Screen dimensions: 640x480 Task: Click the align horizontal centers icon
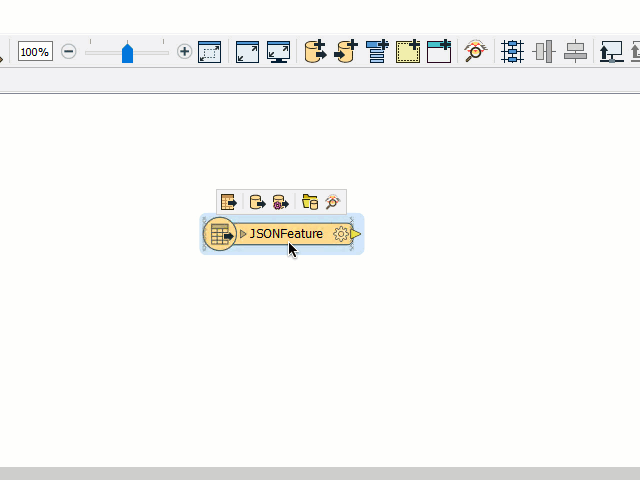click(575, 51)
